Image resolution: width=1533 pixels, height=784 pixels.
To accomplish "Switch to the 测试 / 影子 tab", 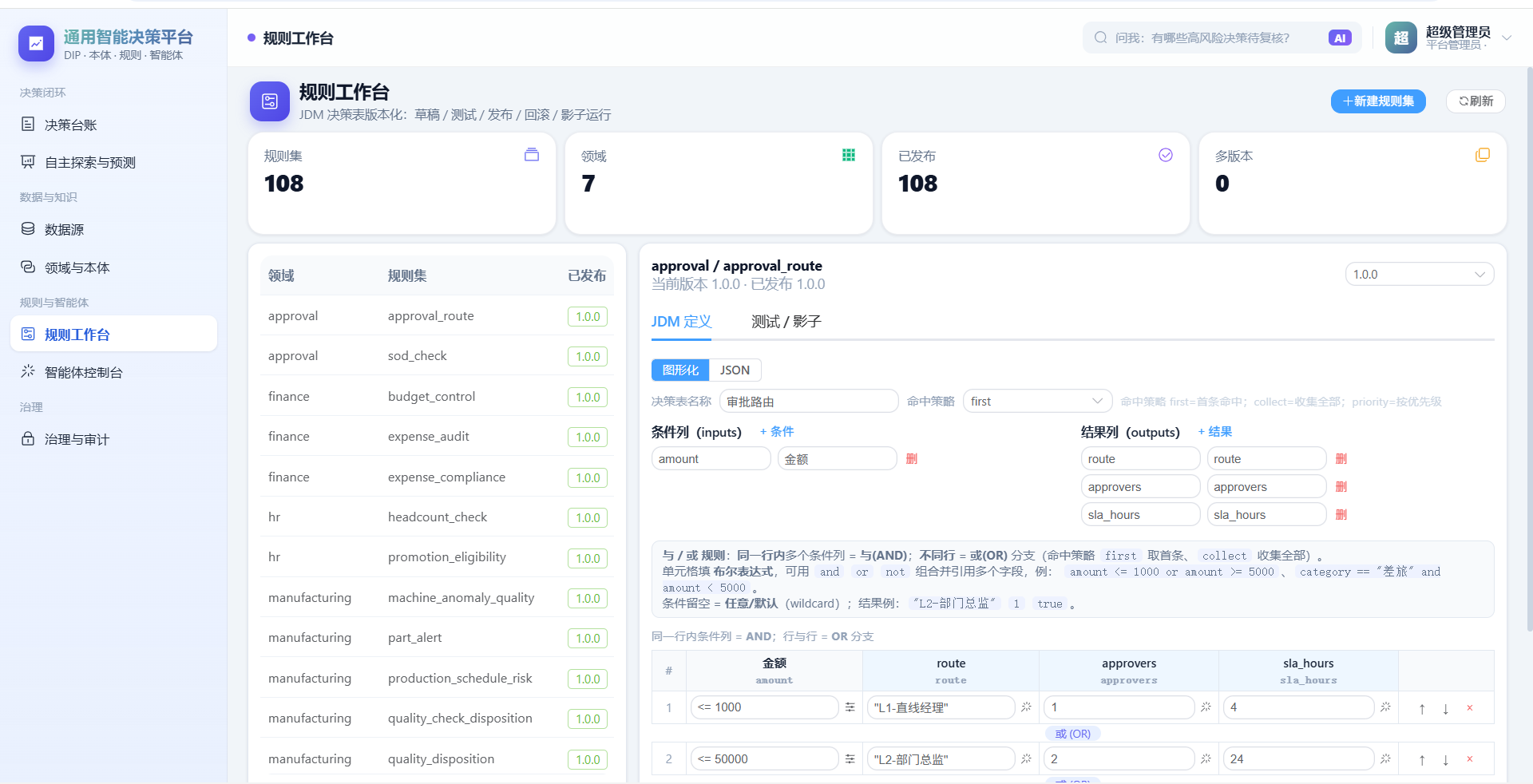I will click(786, 322).
